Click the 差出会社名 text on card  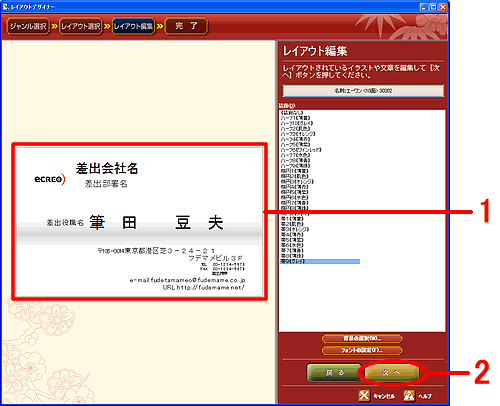[x=107, y=168]
